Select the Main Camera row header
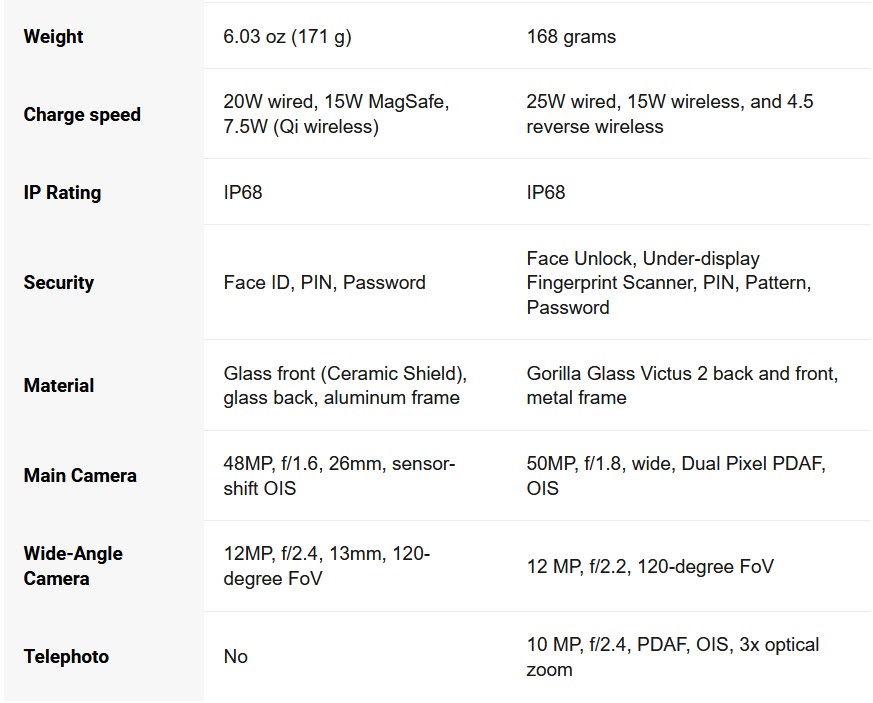 80,476
